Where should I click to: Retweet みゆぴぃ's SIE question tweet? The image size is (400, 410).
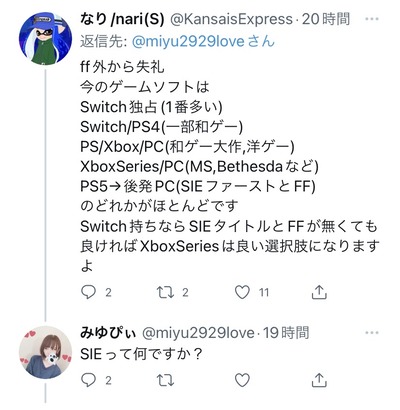pos(165,380)
